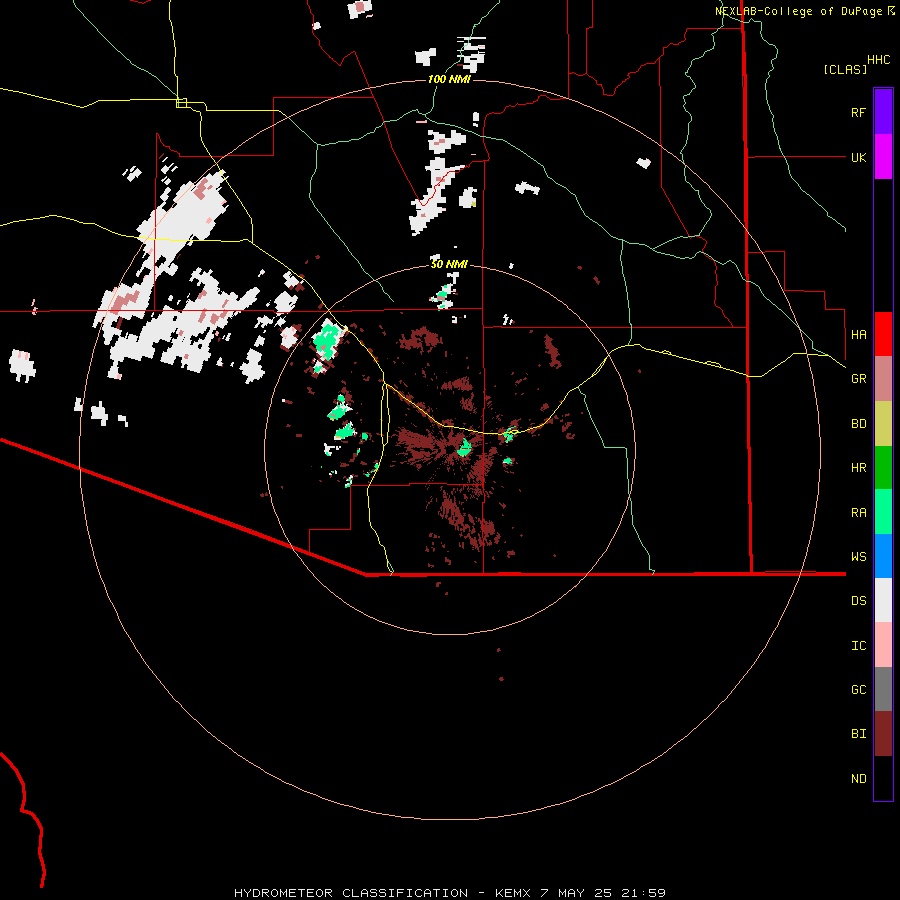This screenshot has height=900, width=900.
Task: Select the light pink IC legend swatch
Action: coord(883,645)
